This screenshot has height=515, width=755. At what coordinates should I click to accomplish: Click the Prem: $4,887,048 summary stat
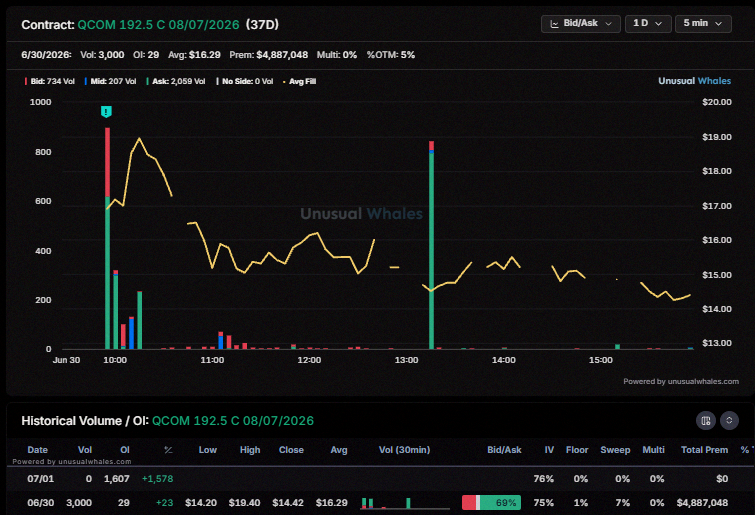click(x=269, y=55)
